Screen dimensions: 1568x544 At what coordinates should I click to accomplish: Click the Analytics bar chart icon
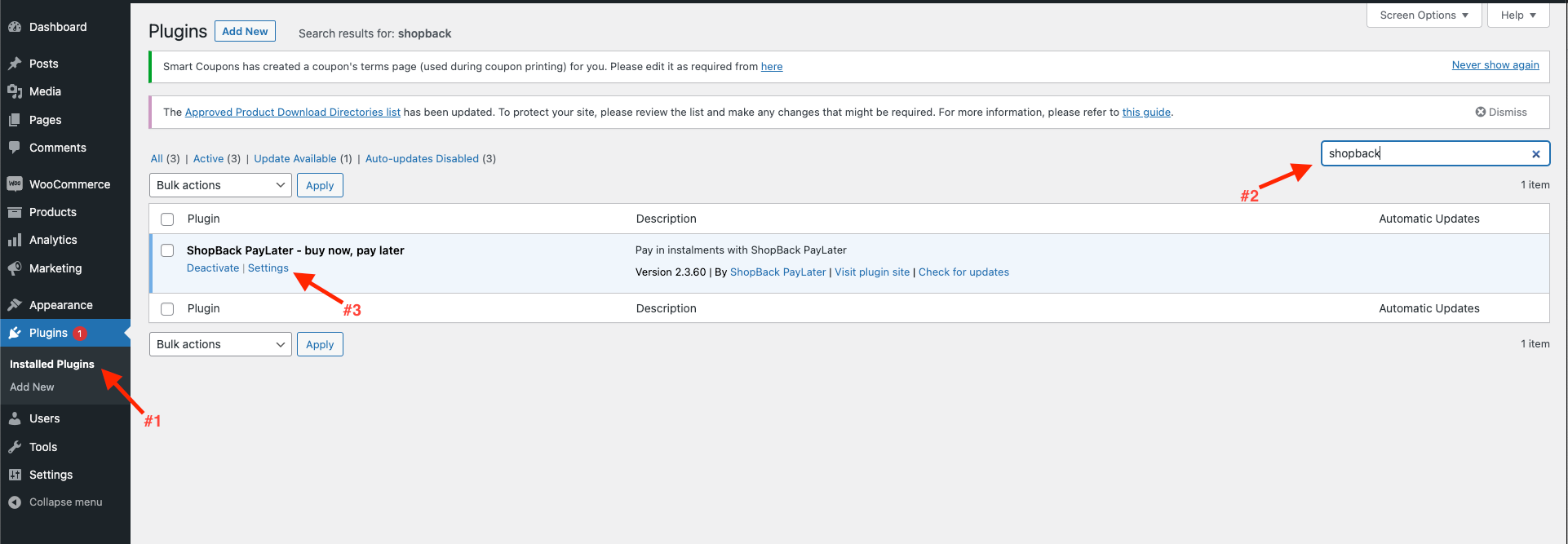(x=15, y=240)
